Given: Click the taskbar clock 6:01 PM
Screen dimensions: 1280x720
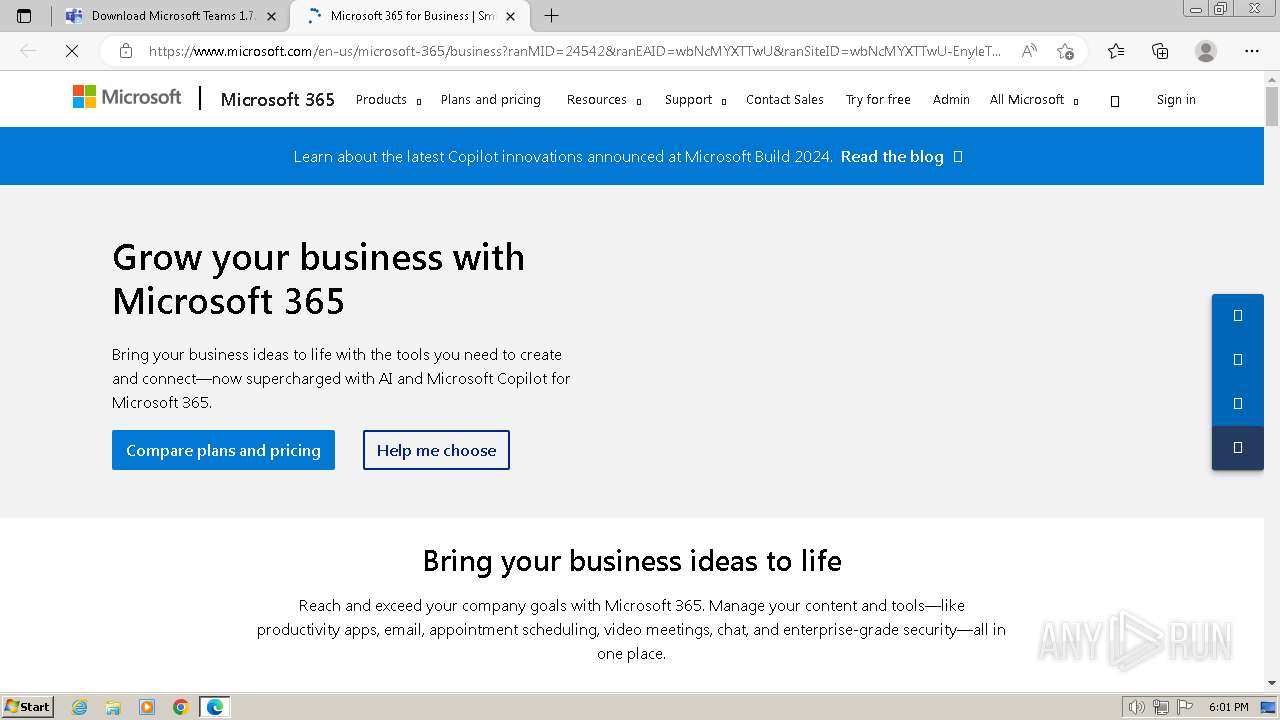Looking at the screenshot, I should [1228, 707].
